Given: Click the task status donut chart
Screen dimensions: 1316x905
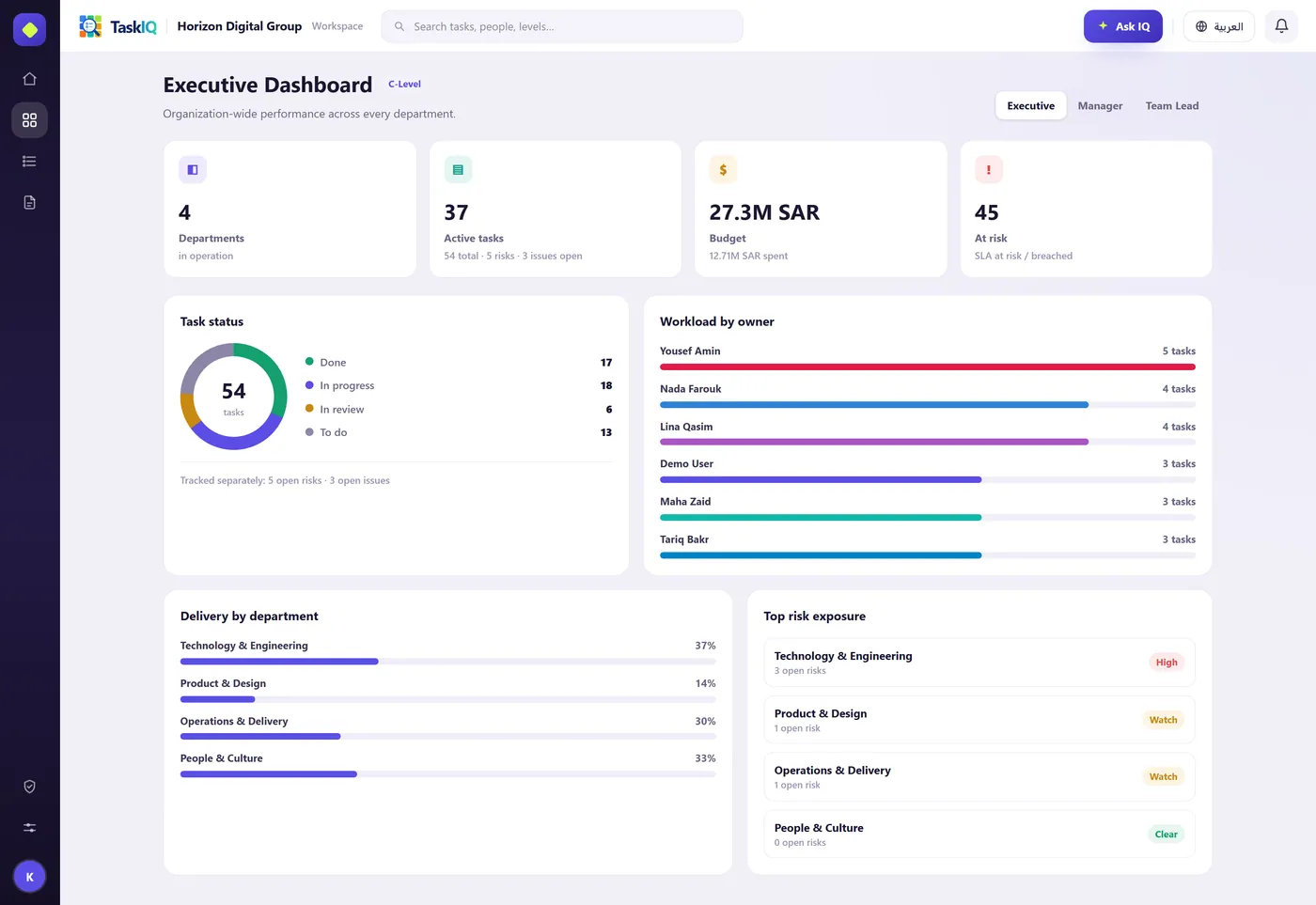Looking at the screenshot, I should (234, 397).
